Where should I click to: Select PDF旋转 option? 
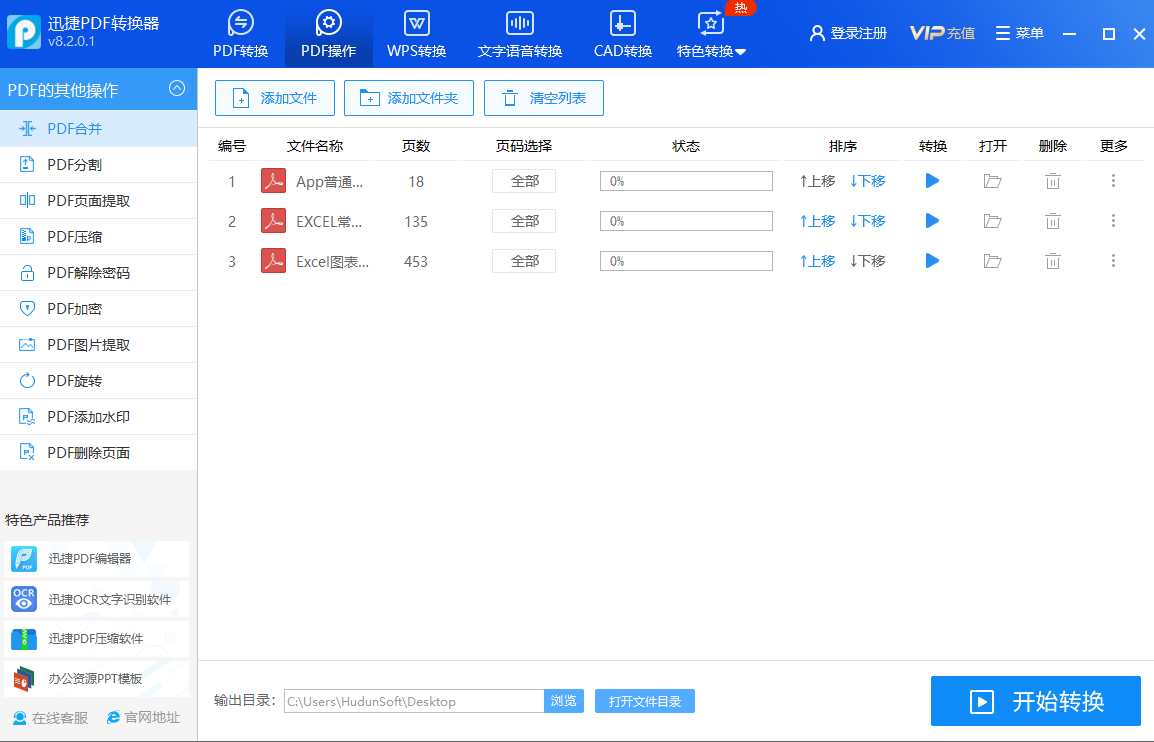pyautogui.click(x=99, y=381)
